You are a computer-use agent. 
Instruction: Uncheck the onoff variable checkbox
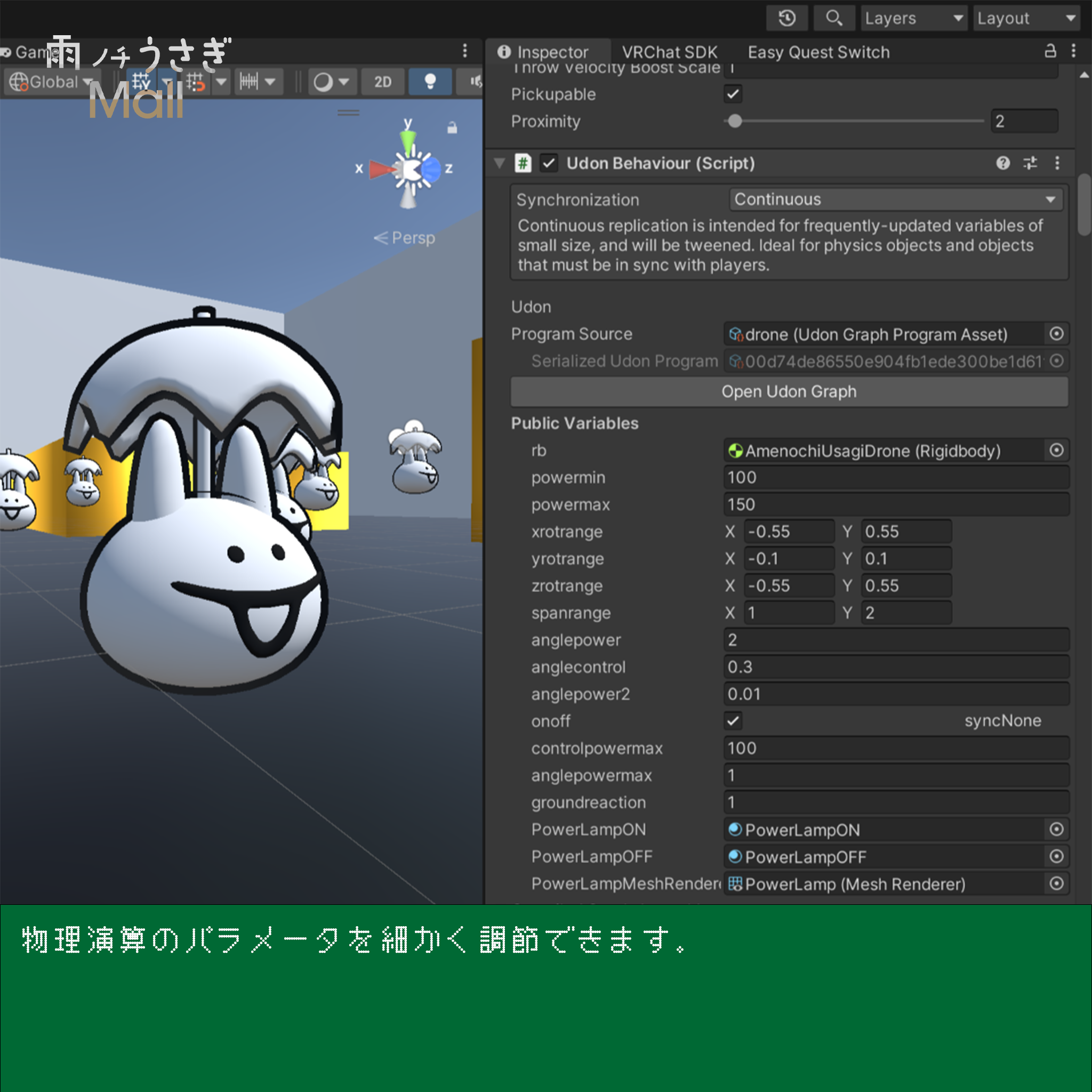[x=733, y=721]
